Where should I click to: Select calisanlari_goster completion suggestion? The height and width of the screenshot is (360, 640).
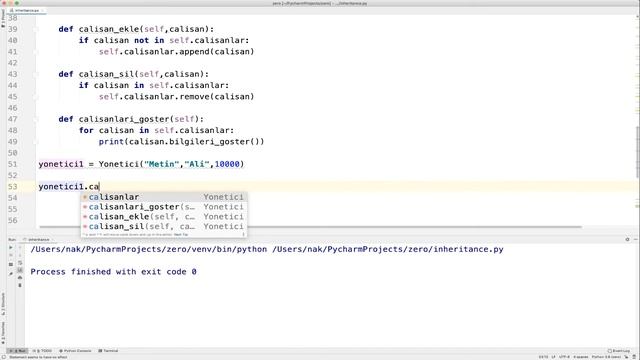pyautogui.click(x=164, y=207)
